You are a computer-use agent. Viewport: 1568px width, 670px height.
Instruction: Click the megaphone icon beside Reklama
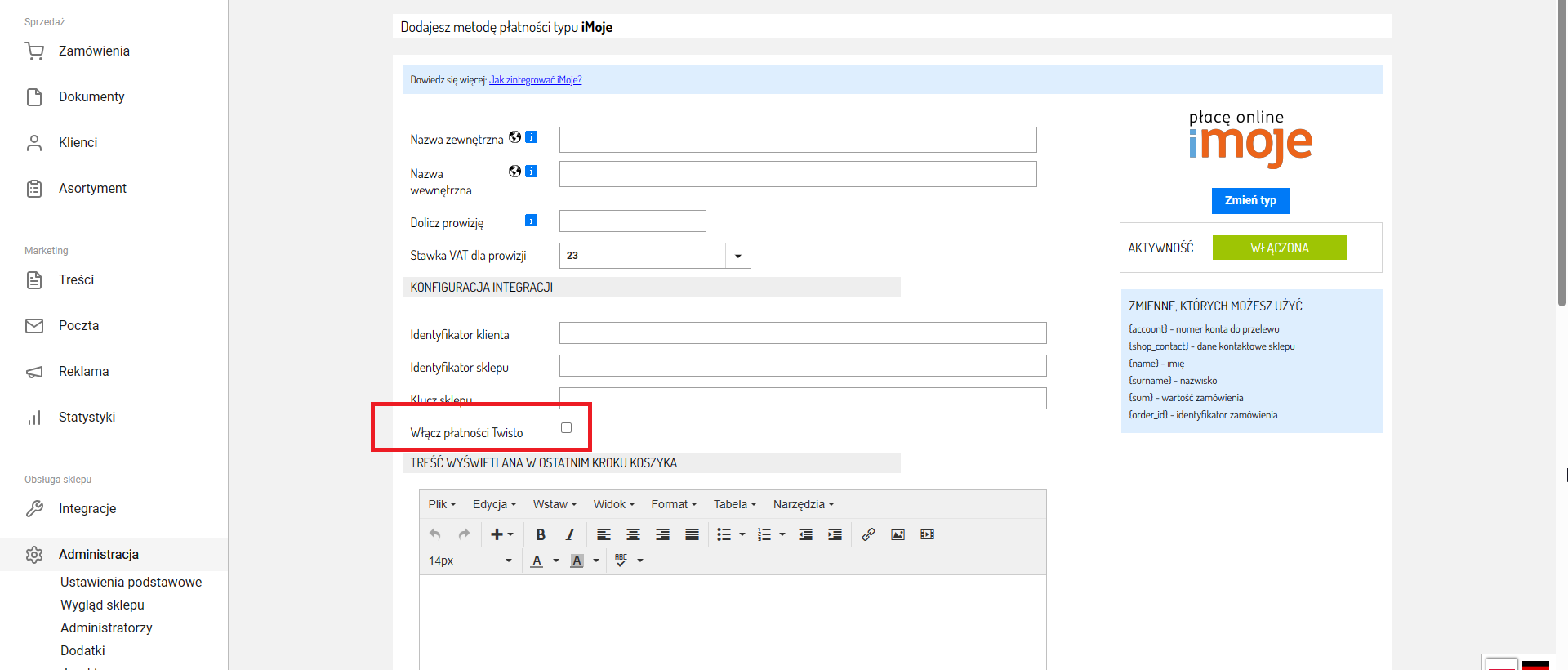click(x=34, y=372)
